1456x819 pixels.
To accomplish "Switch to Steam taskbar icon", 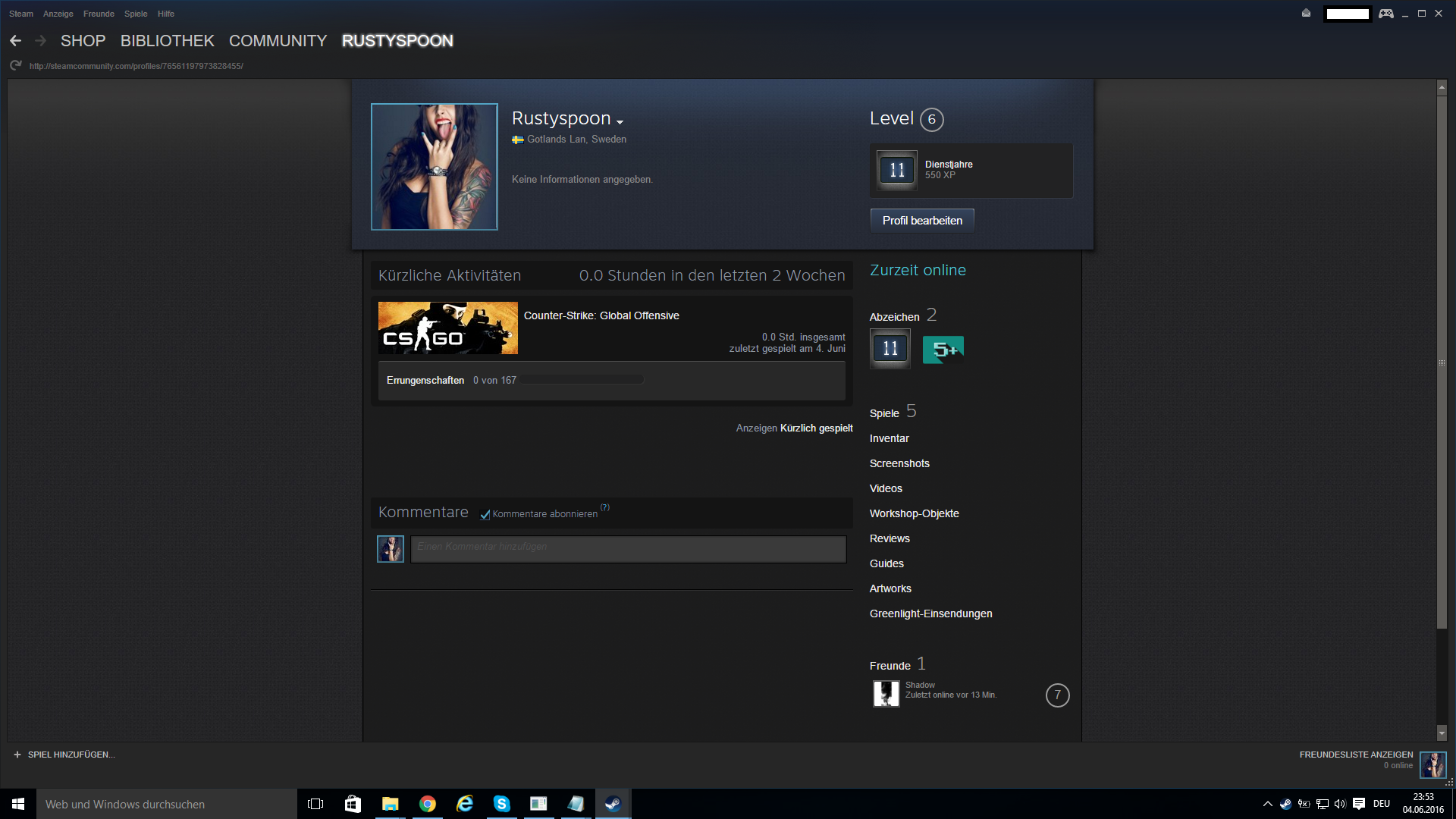I will (613, 804).
